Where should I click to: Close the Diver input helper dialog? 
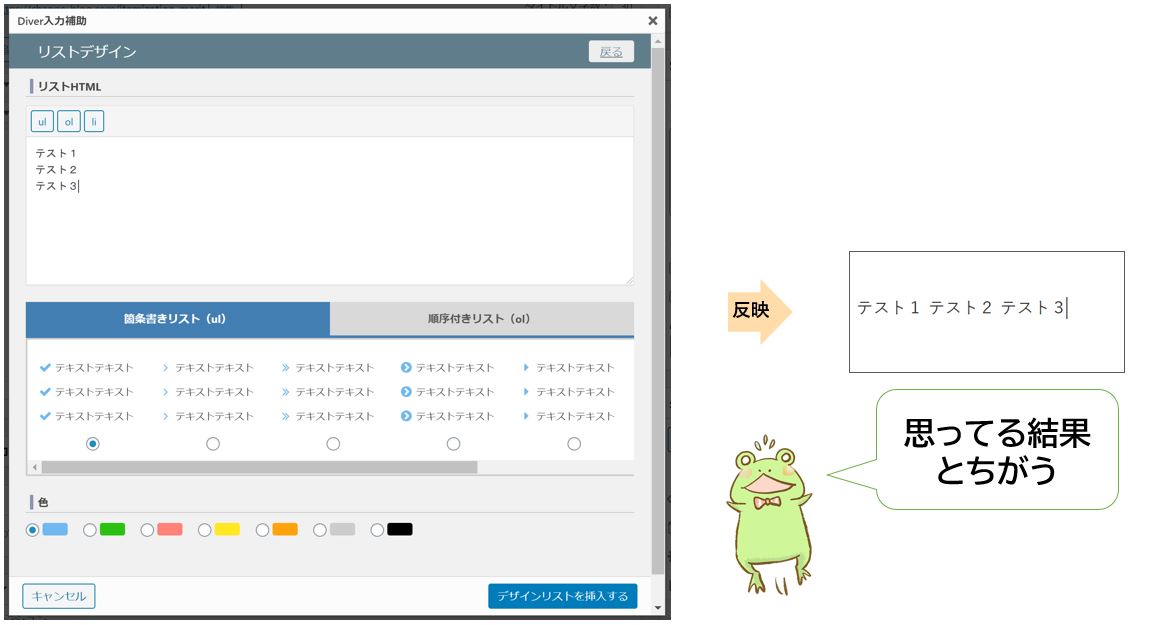point(653,20)
